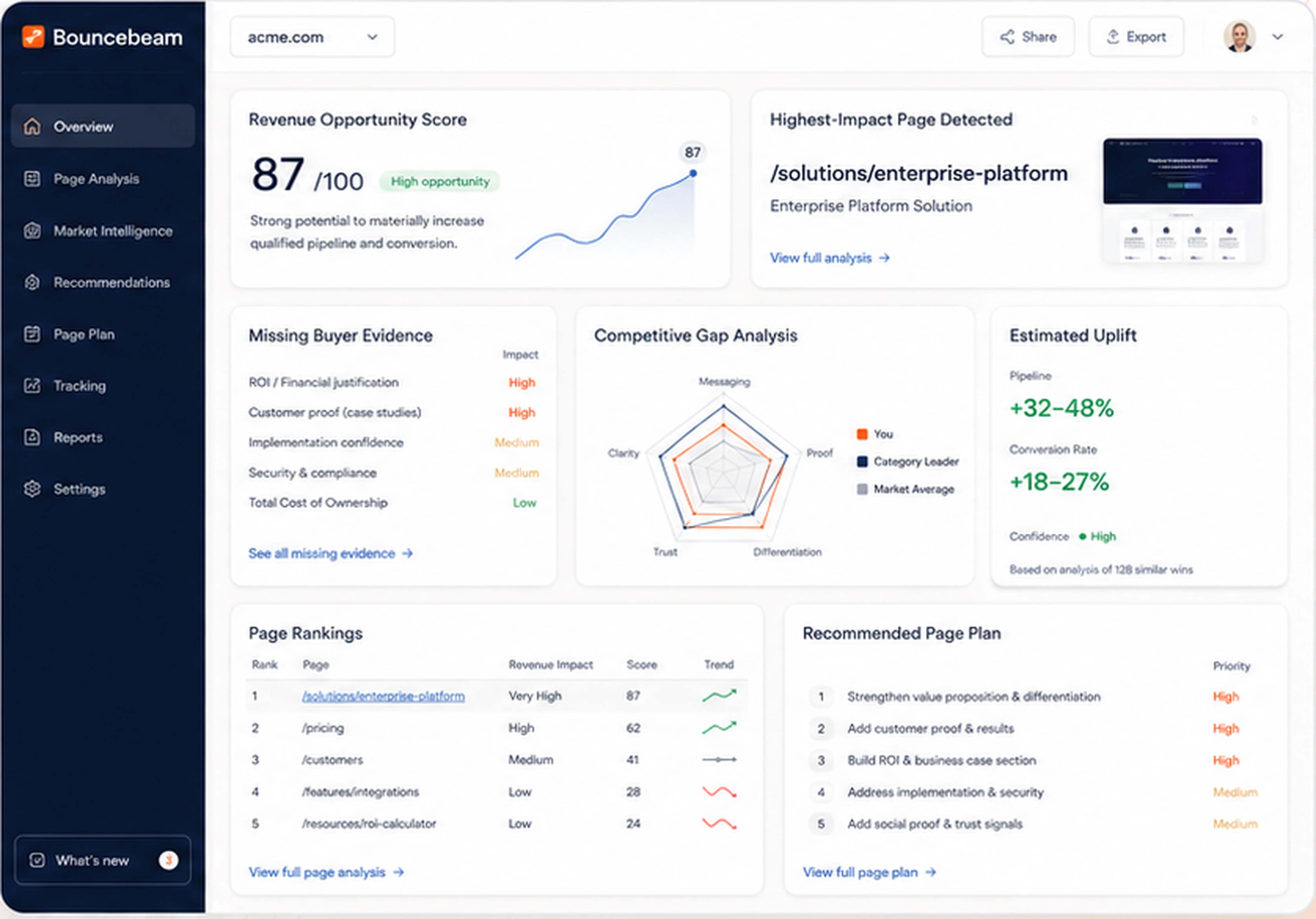Screen dimensions: 1316x919
Task: Click the upload icon in Export button
Action: click(1113, 37)
